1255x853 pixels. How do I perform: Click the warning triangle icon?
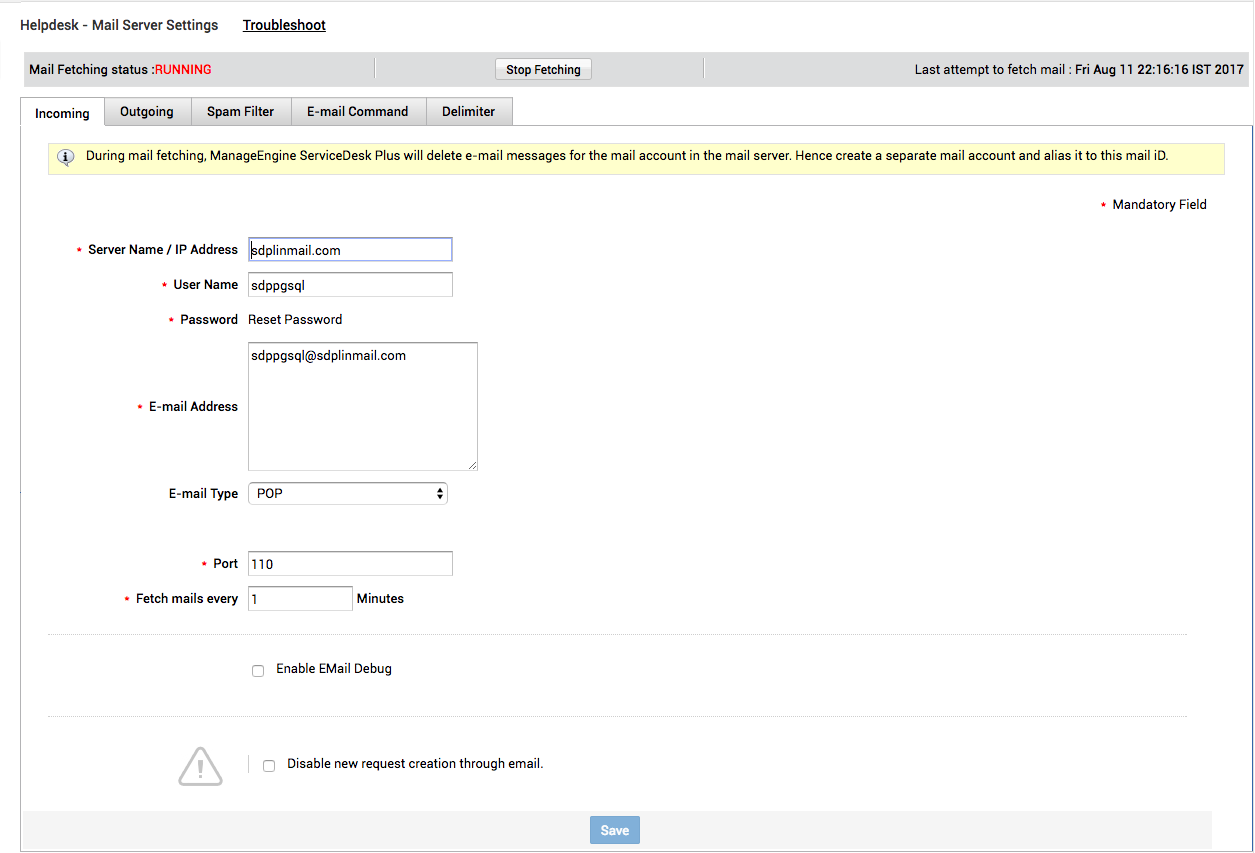tap(200, 766)
